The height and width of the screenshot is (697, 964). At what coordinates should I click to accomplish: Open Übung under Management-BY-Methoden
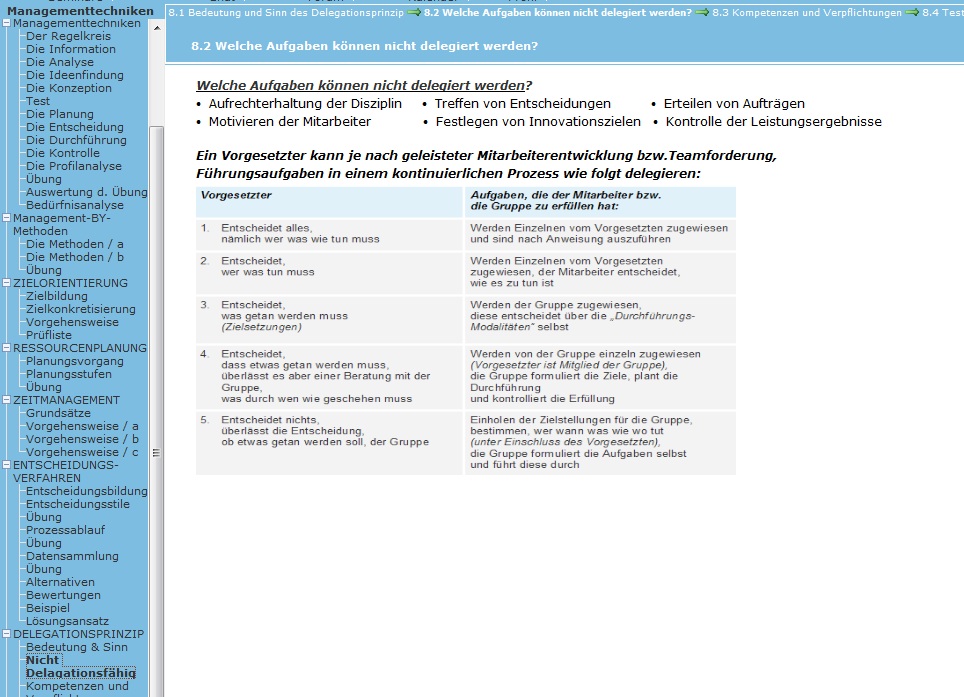click(44, 270)
